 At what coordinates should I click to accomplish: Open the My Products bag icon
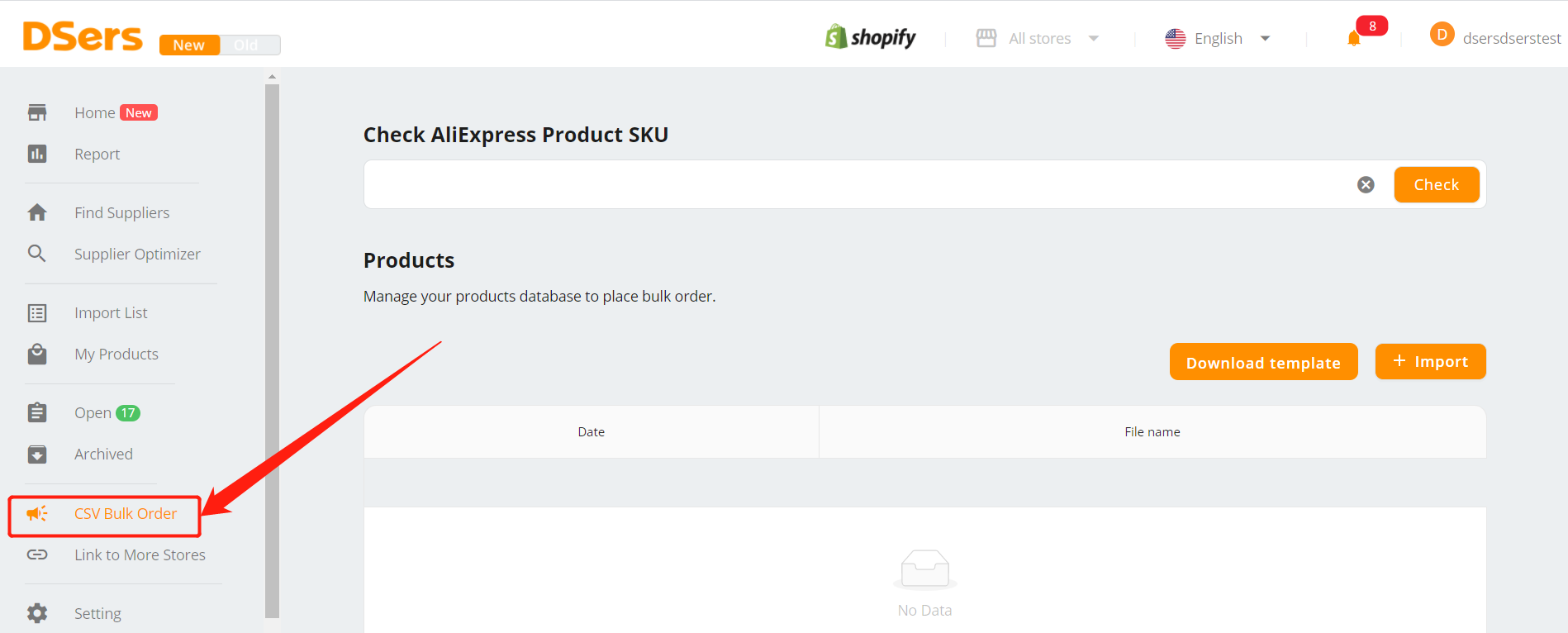click(37, 354)
